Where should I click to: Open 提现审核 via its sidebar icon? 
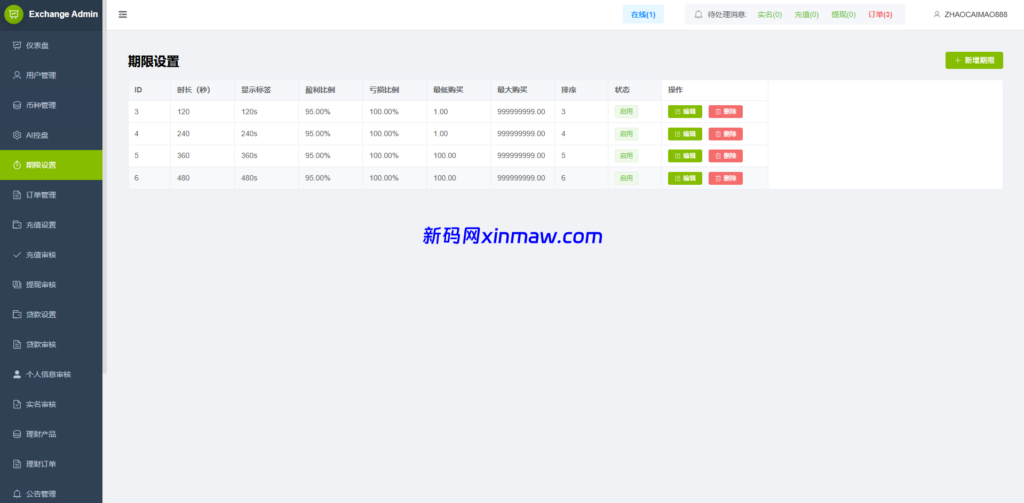17,285
